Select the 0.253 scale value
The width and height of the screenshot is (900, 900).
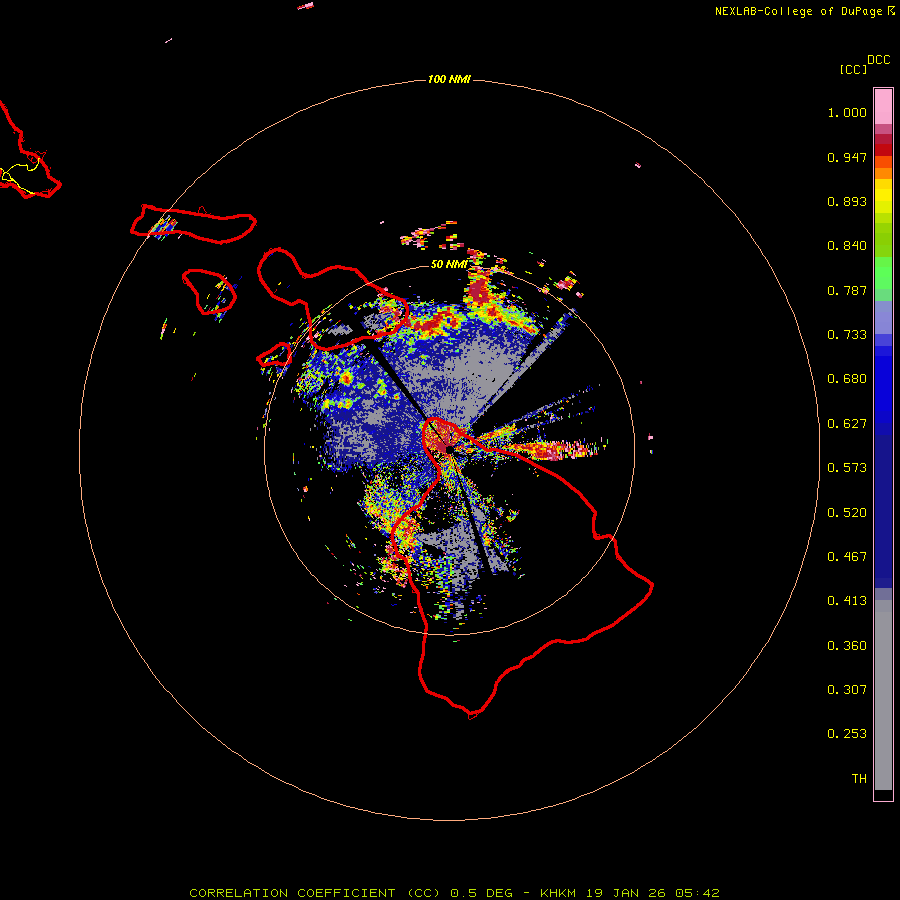tap(847, 734)
